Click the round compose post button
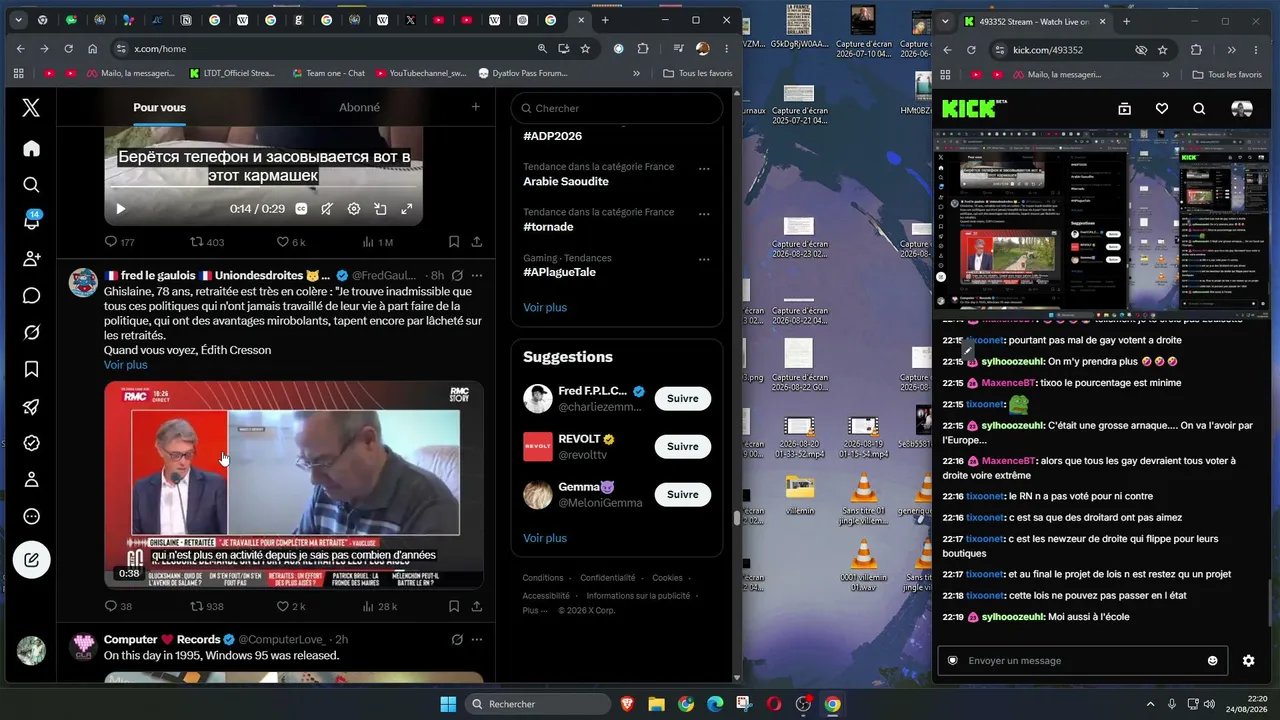 pos(31,560)
